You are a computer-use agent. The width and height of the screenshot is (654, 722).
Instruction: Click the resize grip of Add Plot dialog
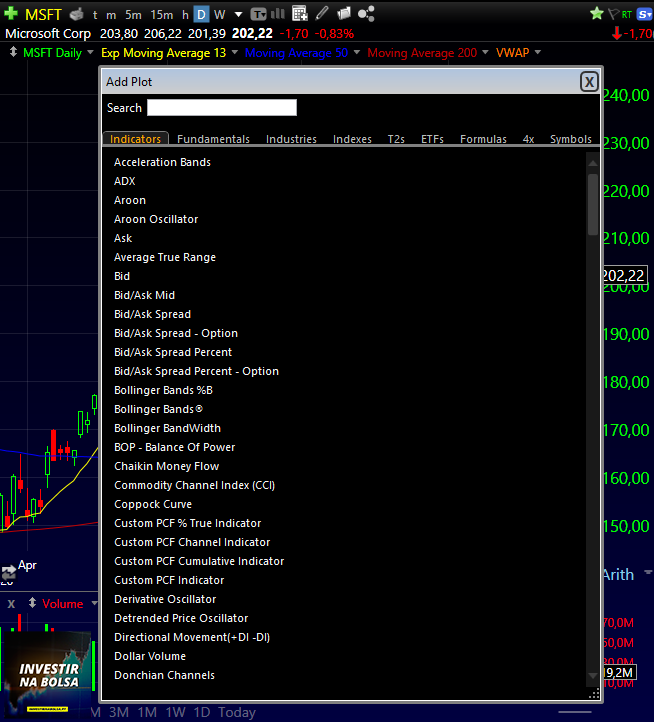pyautogui.click(x=594, y=694)
